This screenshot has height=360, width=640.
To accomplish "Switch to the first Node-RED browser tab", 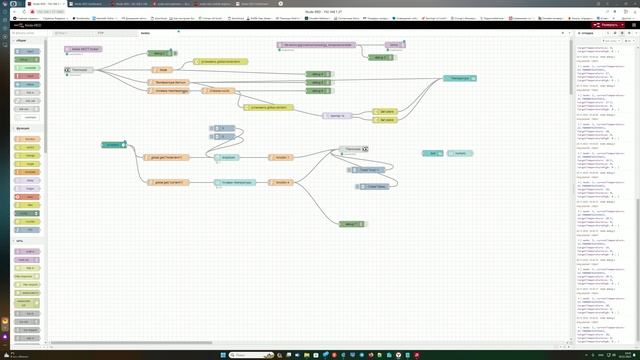I will click(46, 4).
